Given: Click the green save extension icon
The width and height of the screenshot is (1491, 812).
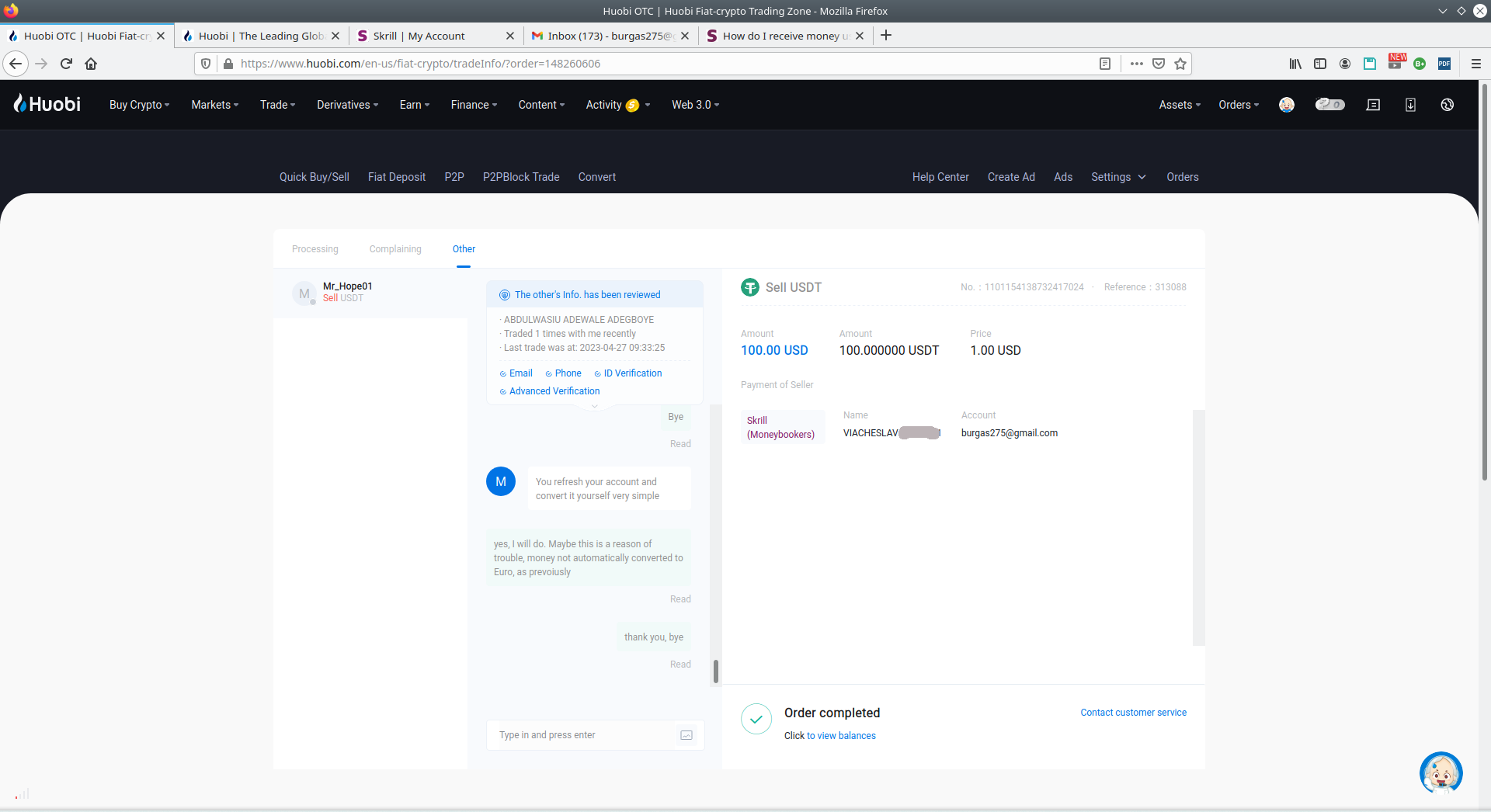Looking at the screenshot, I should [x=1370, y=64].
